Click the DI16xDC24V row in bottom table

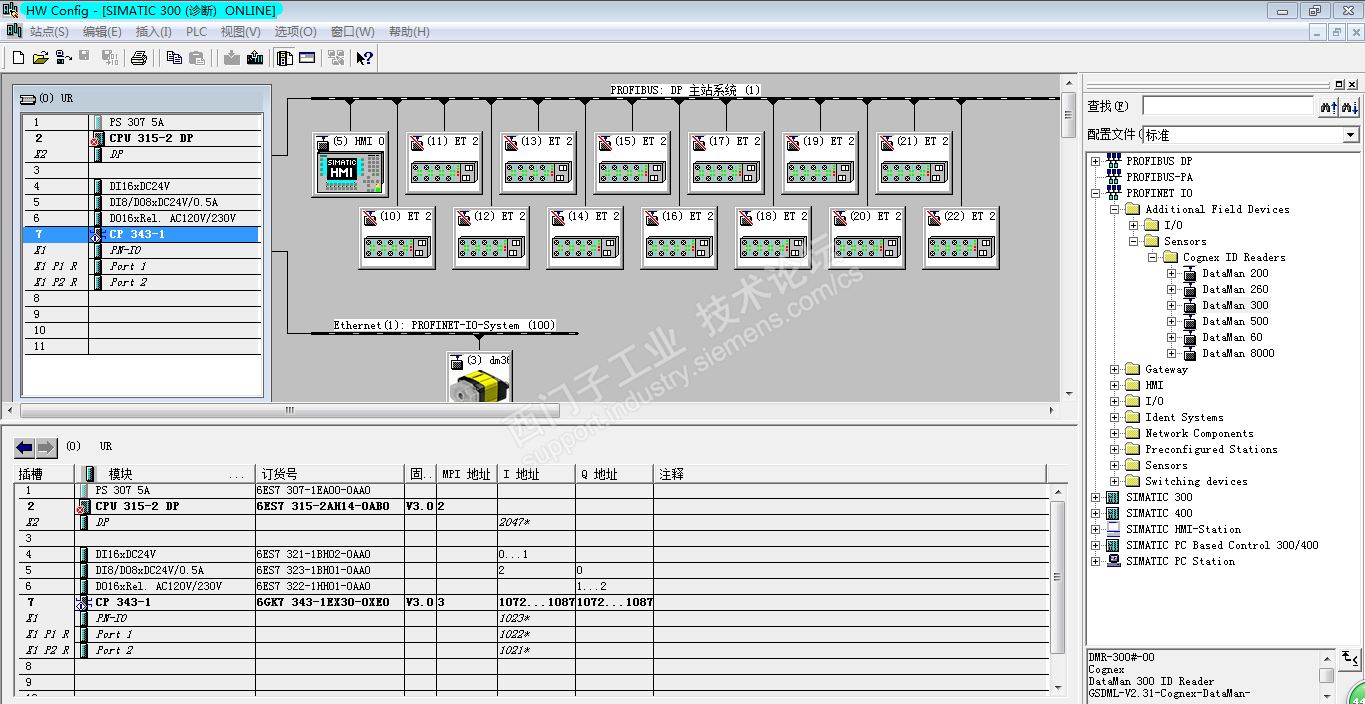pos(532,554)
